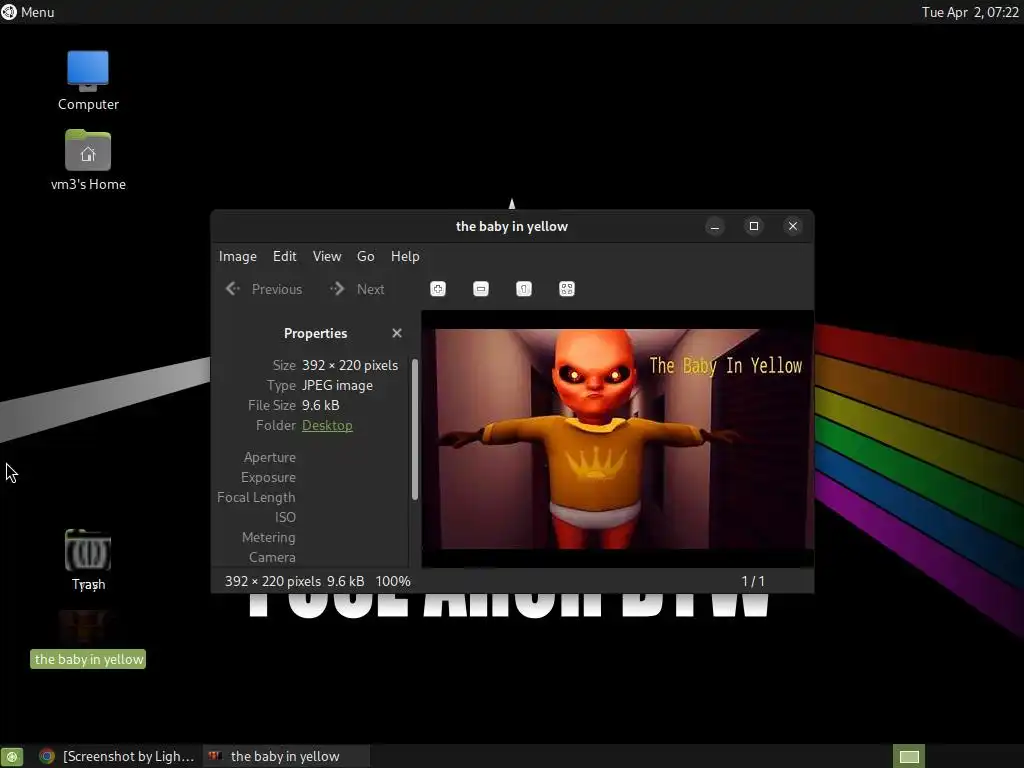The width and height of the screenshot is (1024, 768).
Task: Click the 'JPEG image' type value
Action: tap(337, 385)
